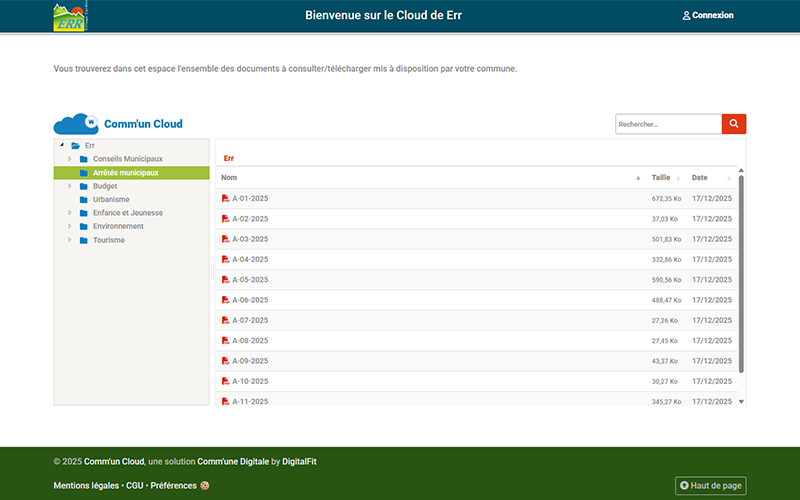Click the file list vertical scrollbar thumb

pyautogui.click(x=741, y=274)
